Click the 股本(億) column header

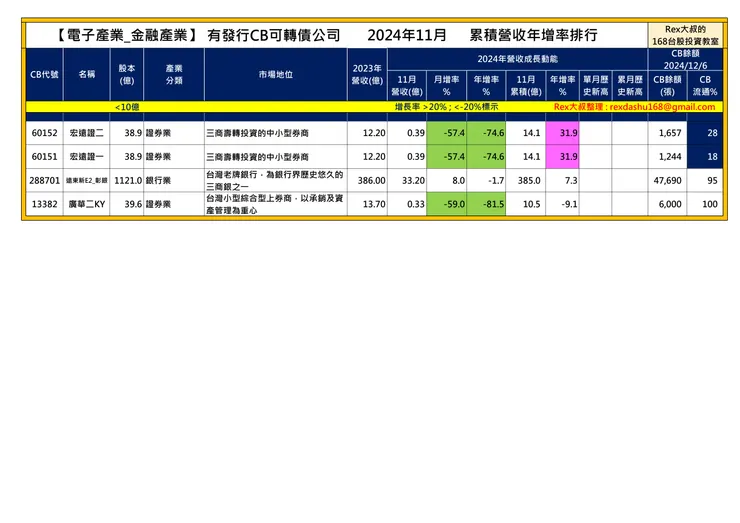126,75
